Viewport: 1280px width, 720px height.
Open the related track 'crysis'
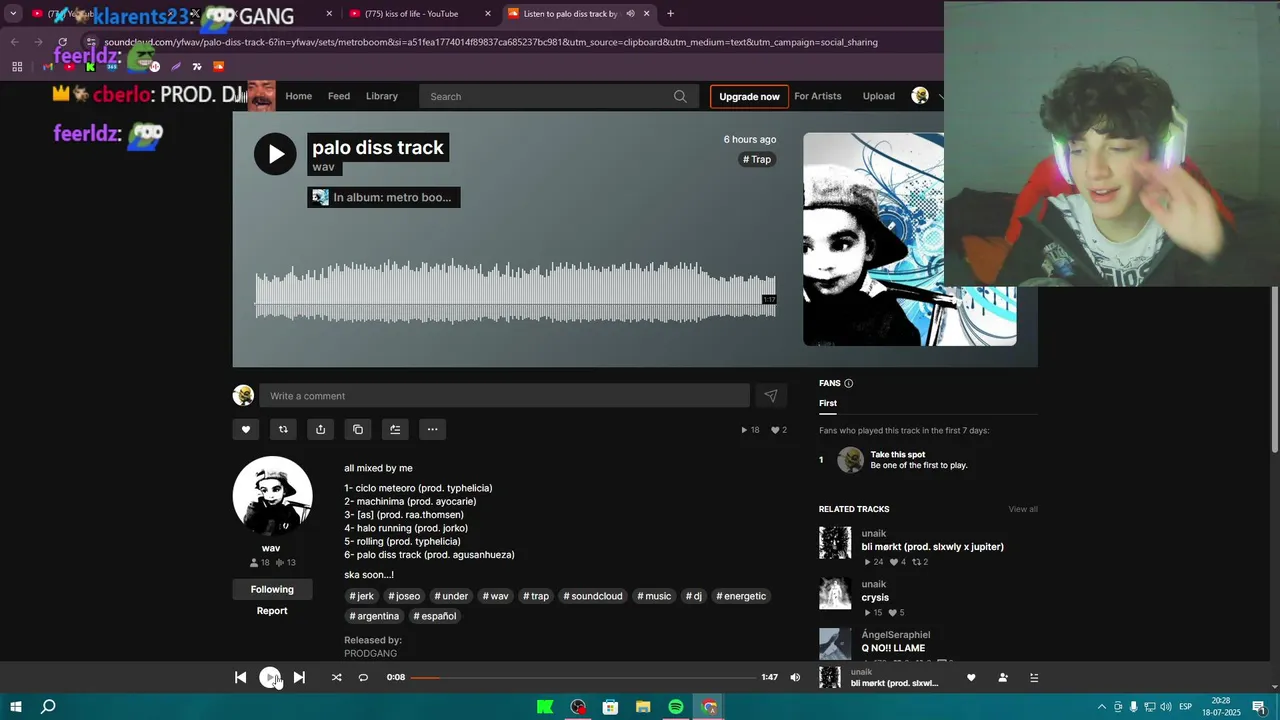[x=875, y=598]
